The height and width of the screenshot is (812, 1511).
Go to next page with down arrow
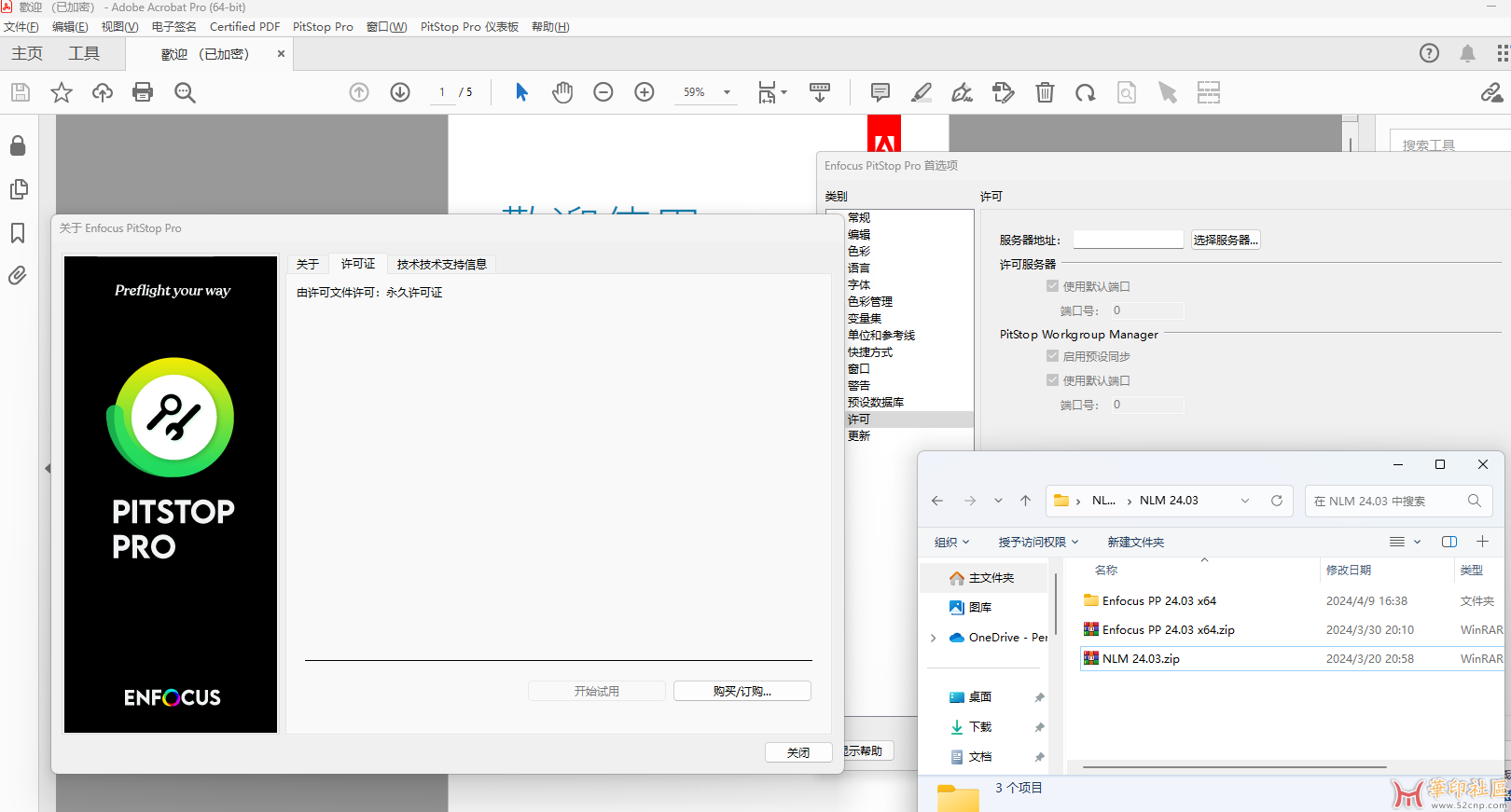point(400,92)
